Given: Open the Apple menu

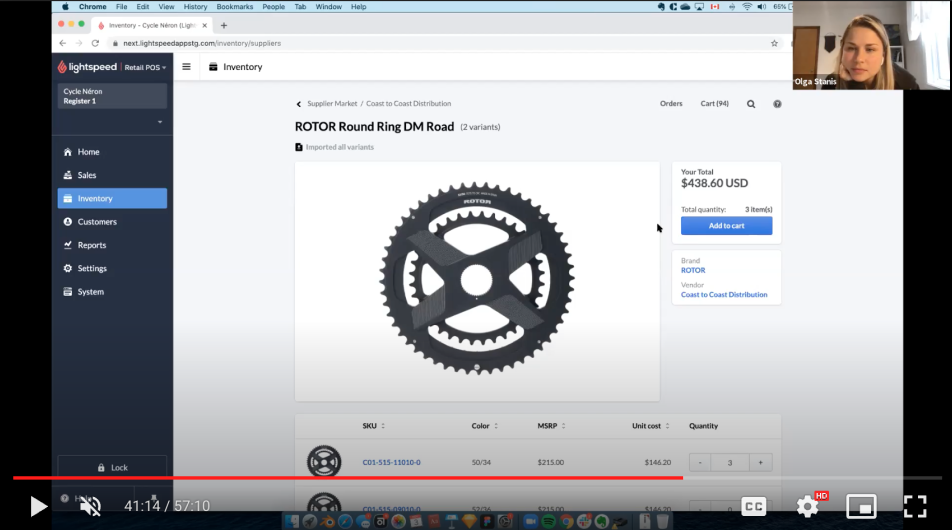Looking at the screenshot, I should 65,7.
